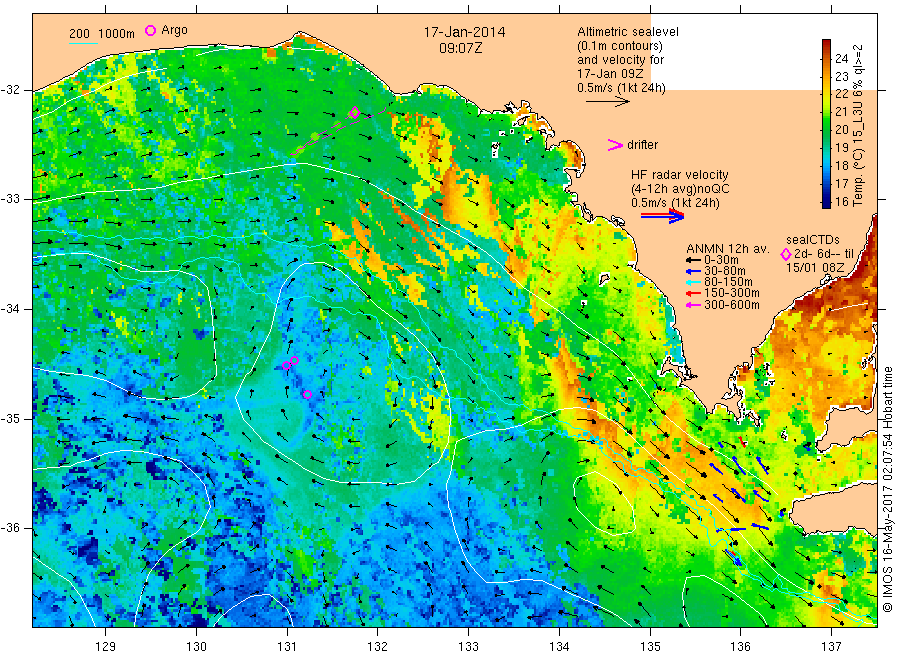Click the cyan 80-150m ANMN arrow symbol

pyautogui.click(x=693, y=282)
